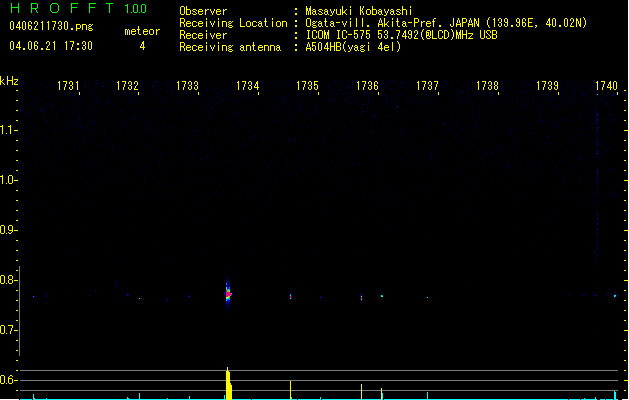629x400 pixels.
Task: Click the 0.7 kHz frequency label
Action: coord(8,330)
